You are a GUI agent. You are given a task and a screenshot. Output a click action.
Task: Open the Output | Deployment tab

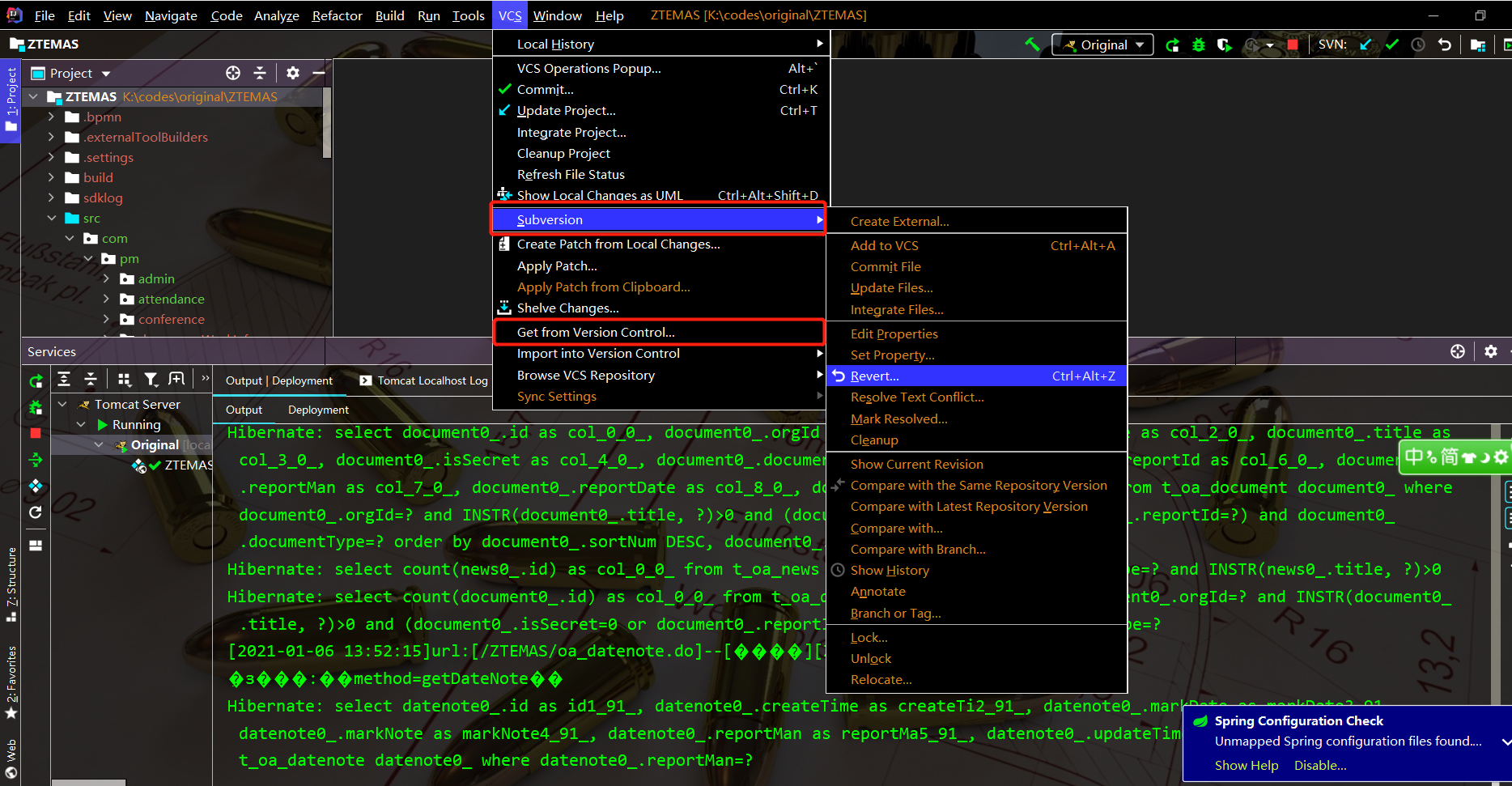click(278, 380)
